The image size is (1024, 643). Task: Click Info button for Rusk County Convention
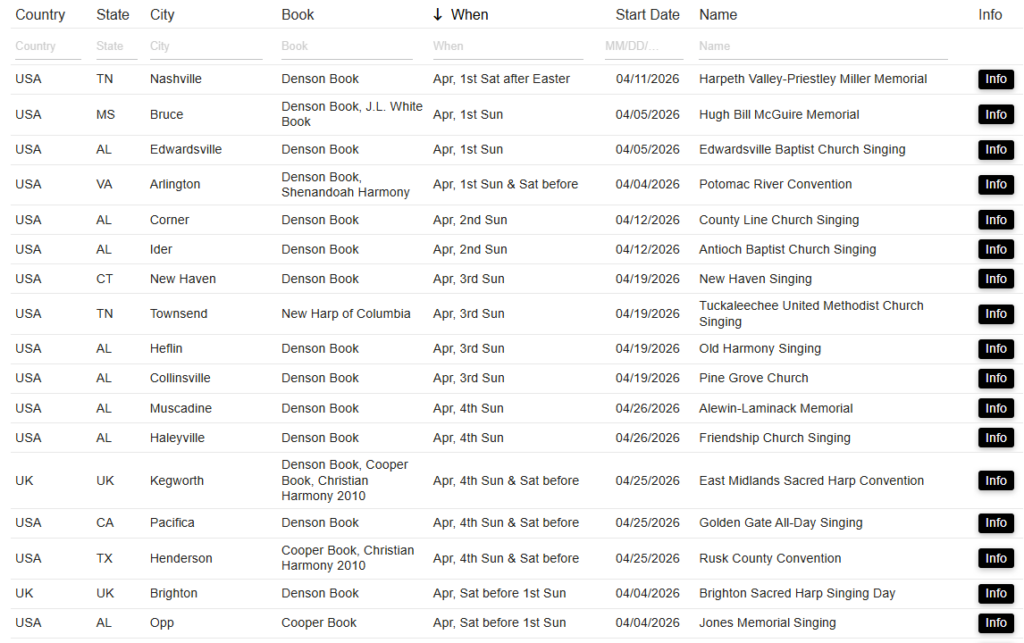pyautogui.click(x=995, y=559)
